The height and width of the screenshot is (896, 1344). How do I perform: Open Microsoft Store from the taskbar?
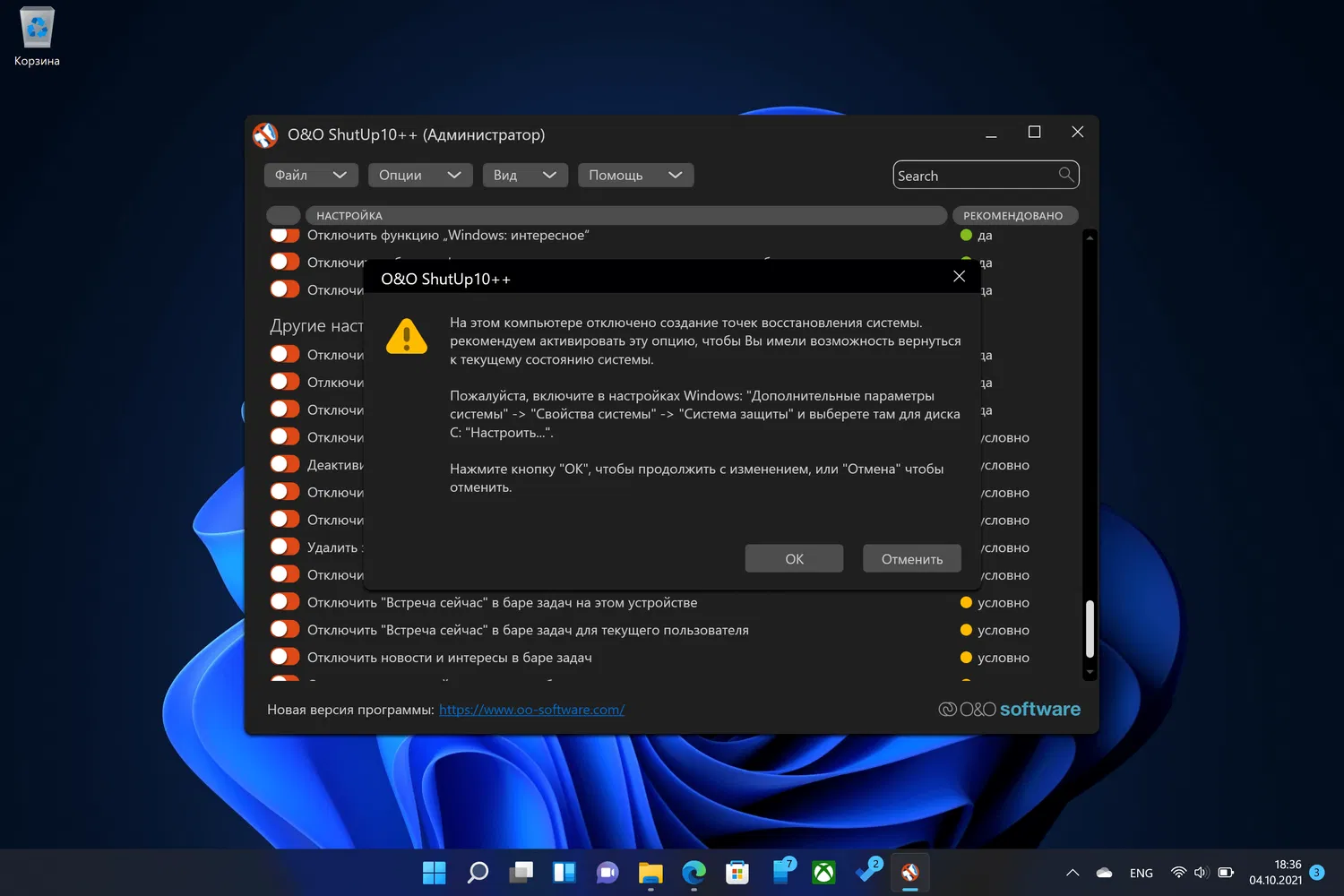737,872
